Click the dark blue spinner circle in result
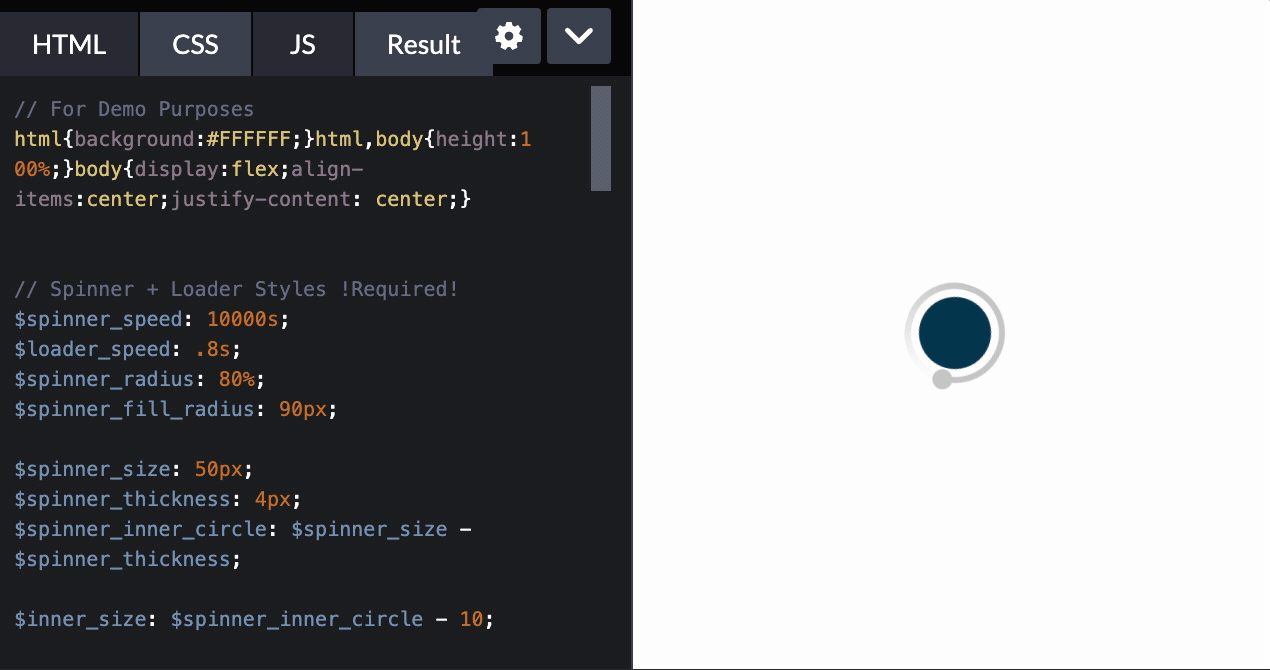Image resolution: width=1270 pixels, height=670 pixels. coord(955,333)
